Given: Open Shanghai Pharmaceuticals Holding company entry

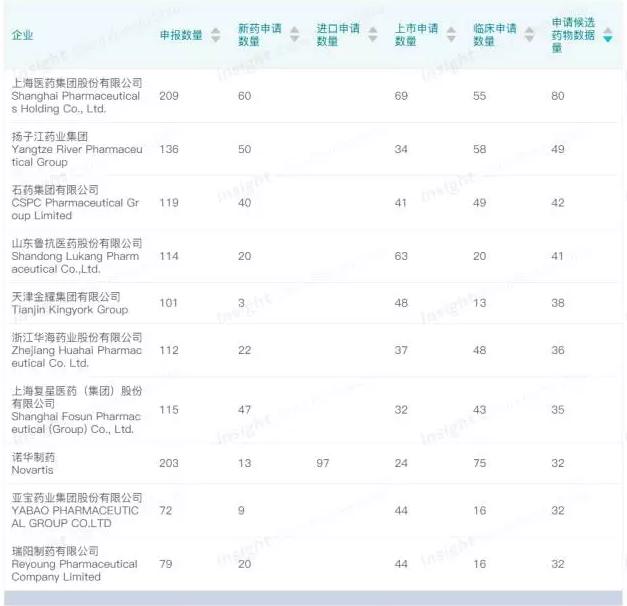Looking at the screenshot, I should click(x=77, y=96).
